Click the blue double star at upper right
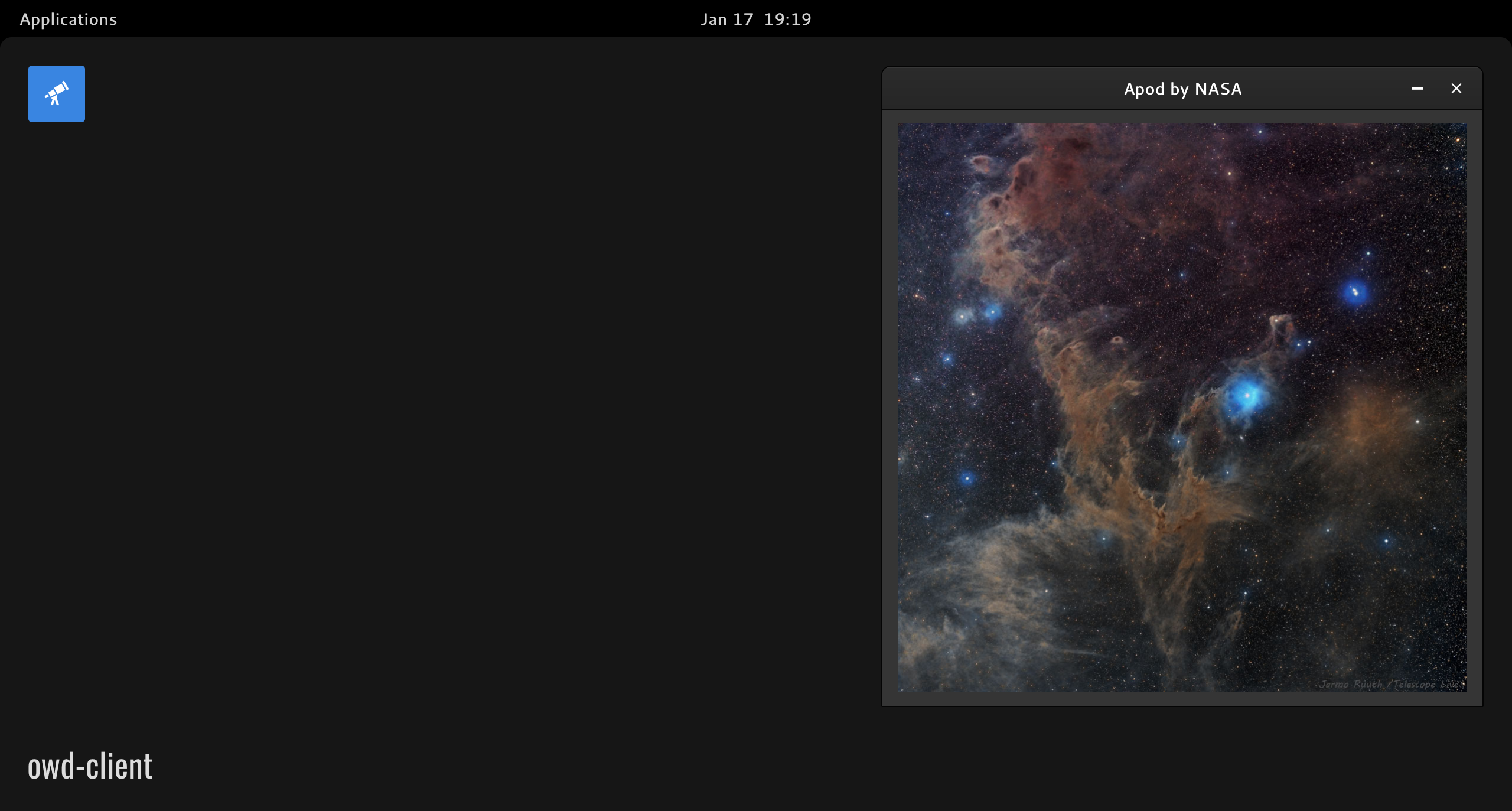 1355,292
